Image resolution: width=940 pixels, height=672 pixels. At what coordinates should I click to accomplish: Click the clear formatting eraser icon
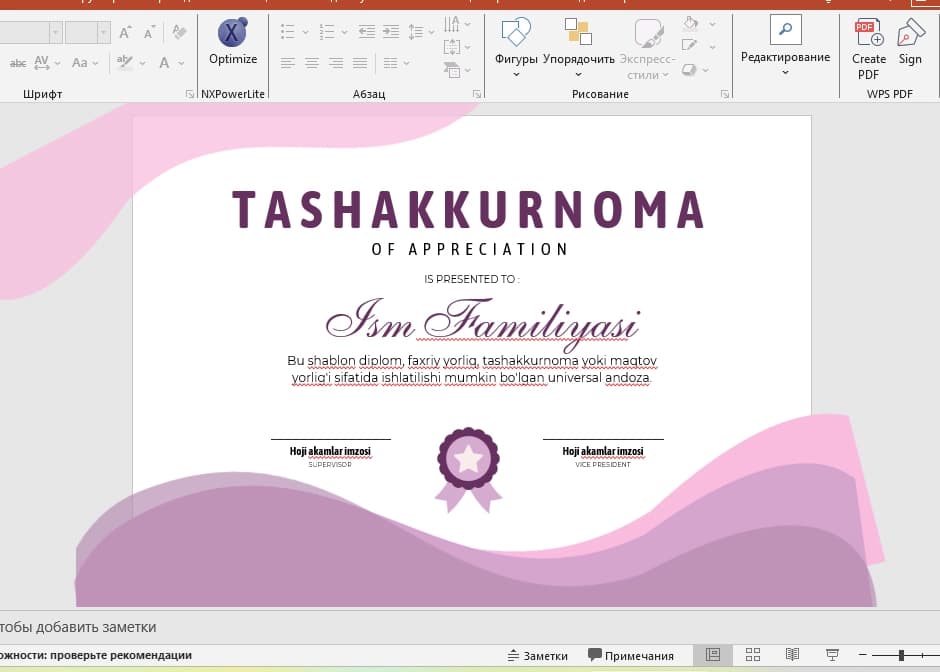pyautogui.click(x=179, y=32)
